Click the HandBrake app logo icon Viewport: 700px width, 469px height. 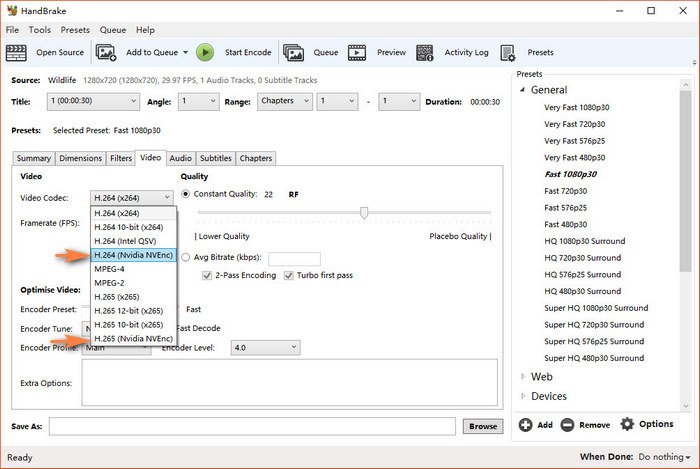coord(12,11)
